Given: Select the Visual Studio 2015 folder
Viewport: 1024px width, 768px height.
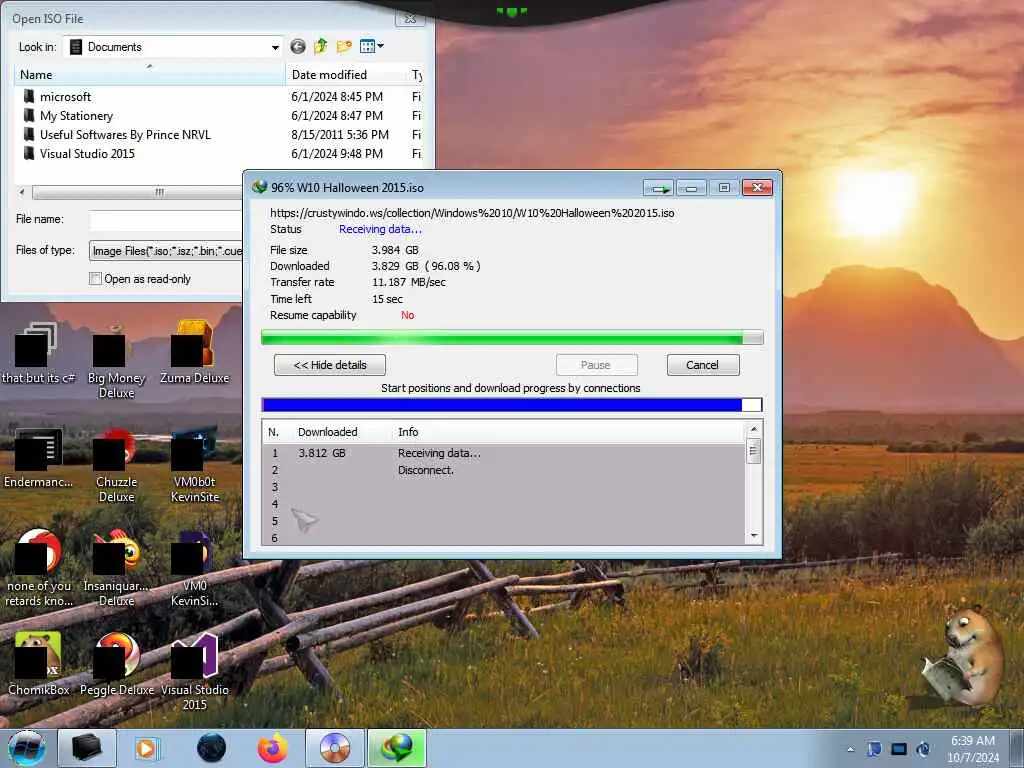Looking at the screenshot, I should (87, 153).
